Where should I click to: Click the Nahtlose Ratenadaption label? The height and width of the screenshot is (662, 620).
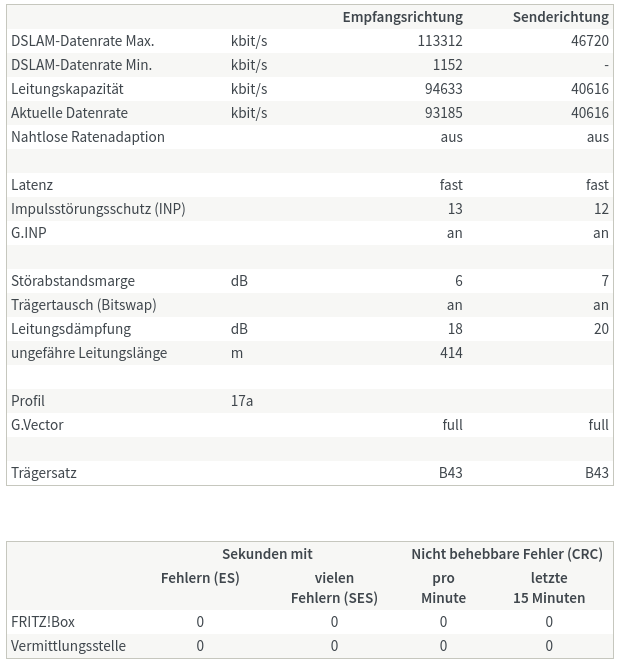88,137
